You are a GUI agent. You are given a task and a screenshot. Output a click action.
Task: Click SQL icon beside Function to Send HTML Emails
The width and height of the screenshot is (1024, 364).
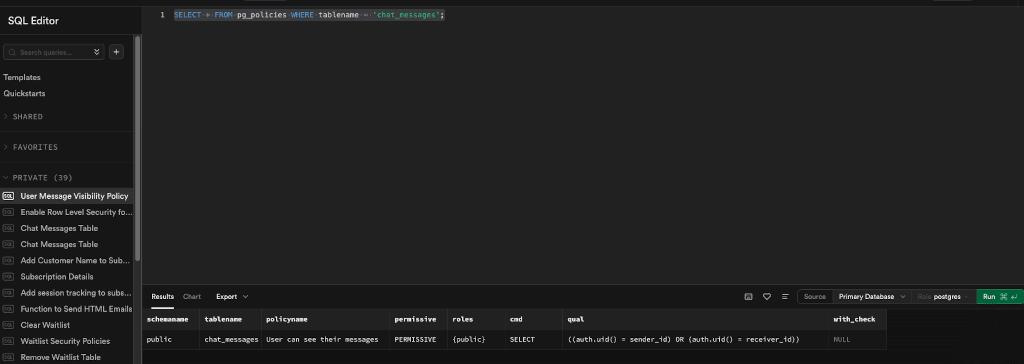[8, 309]
